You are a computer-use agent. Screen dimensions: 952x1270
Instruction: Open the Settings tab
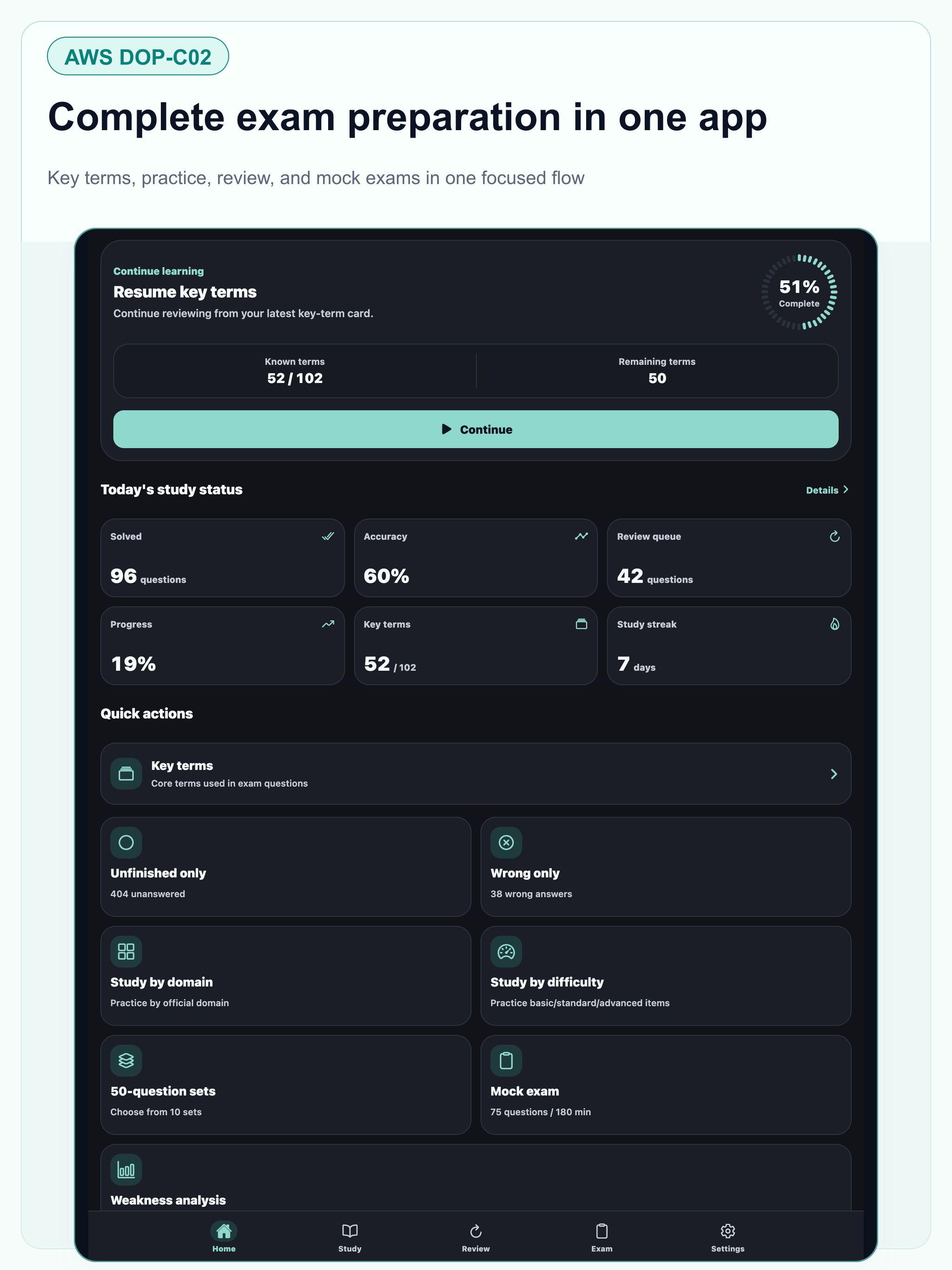click(727, 1237)
